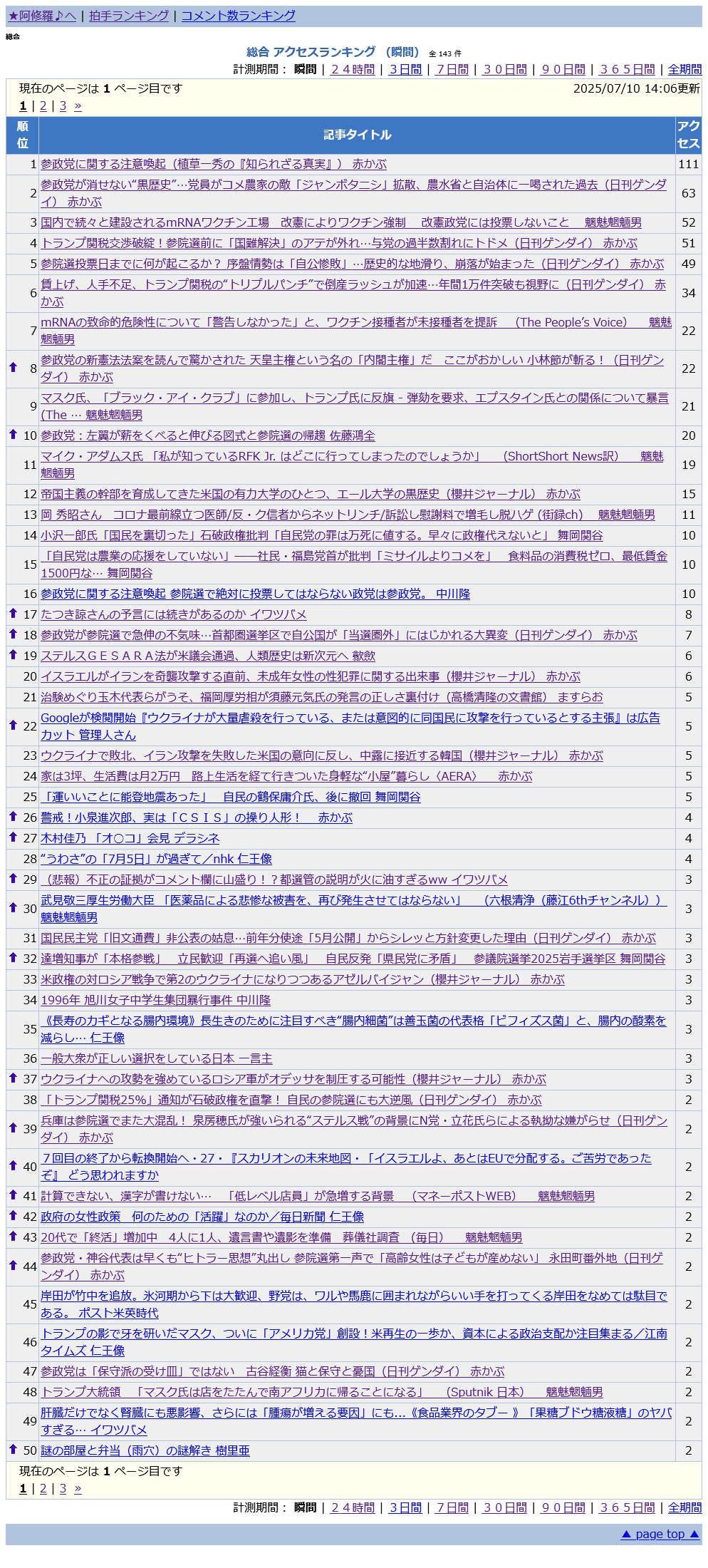Viewport: 708px width, 1568px height.
Task: Click the up arrow next to rank 26
Action: click(13, 816)
